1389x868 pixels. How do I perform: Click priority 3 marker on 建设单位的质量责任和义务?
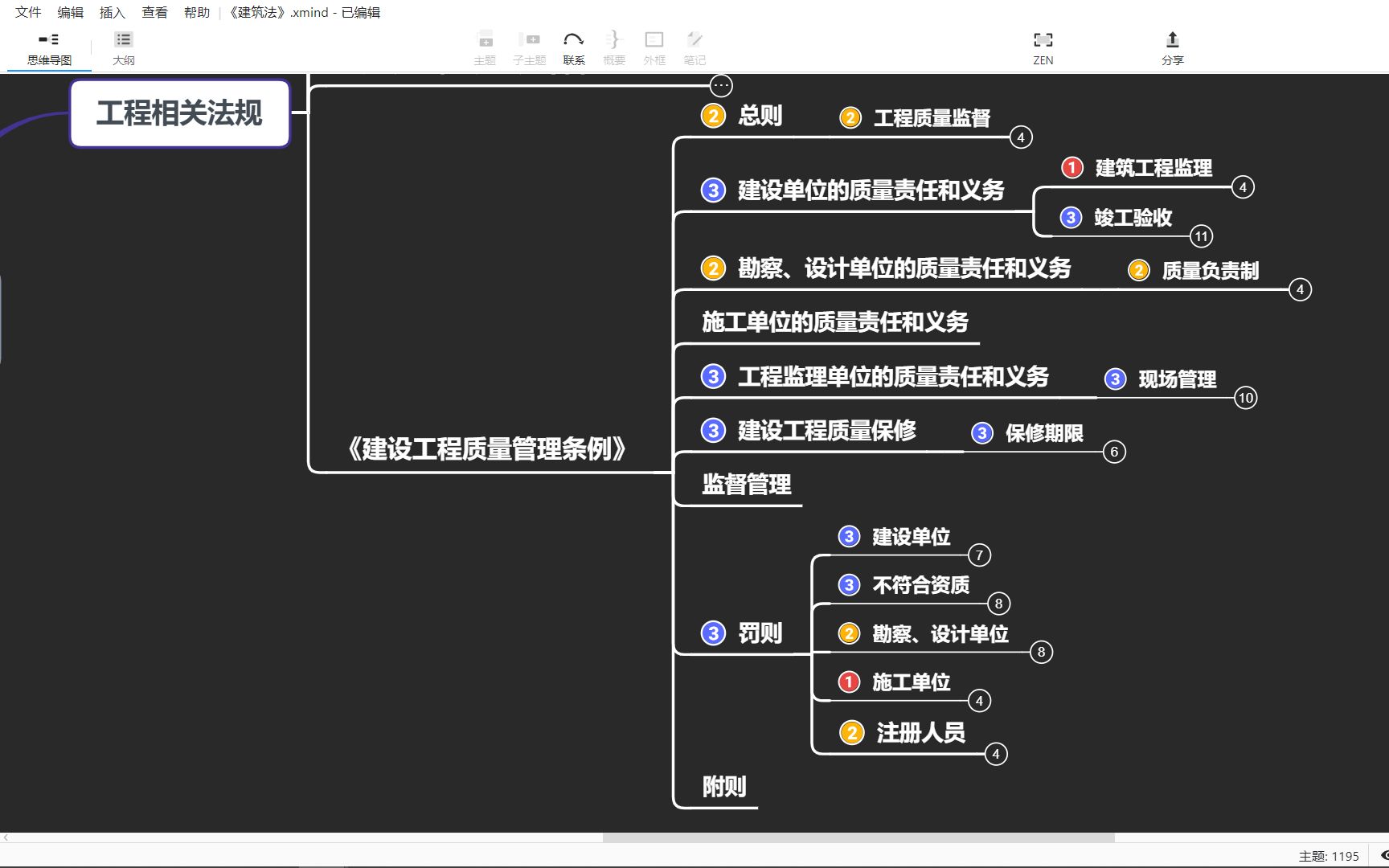713,190
